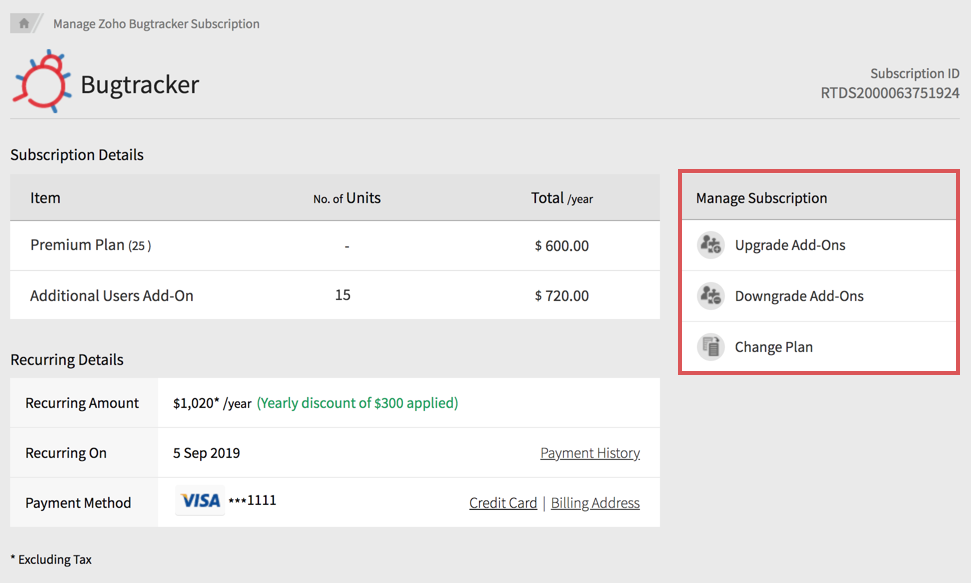Click the Recurring On label

click(66, 453)
